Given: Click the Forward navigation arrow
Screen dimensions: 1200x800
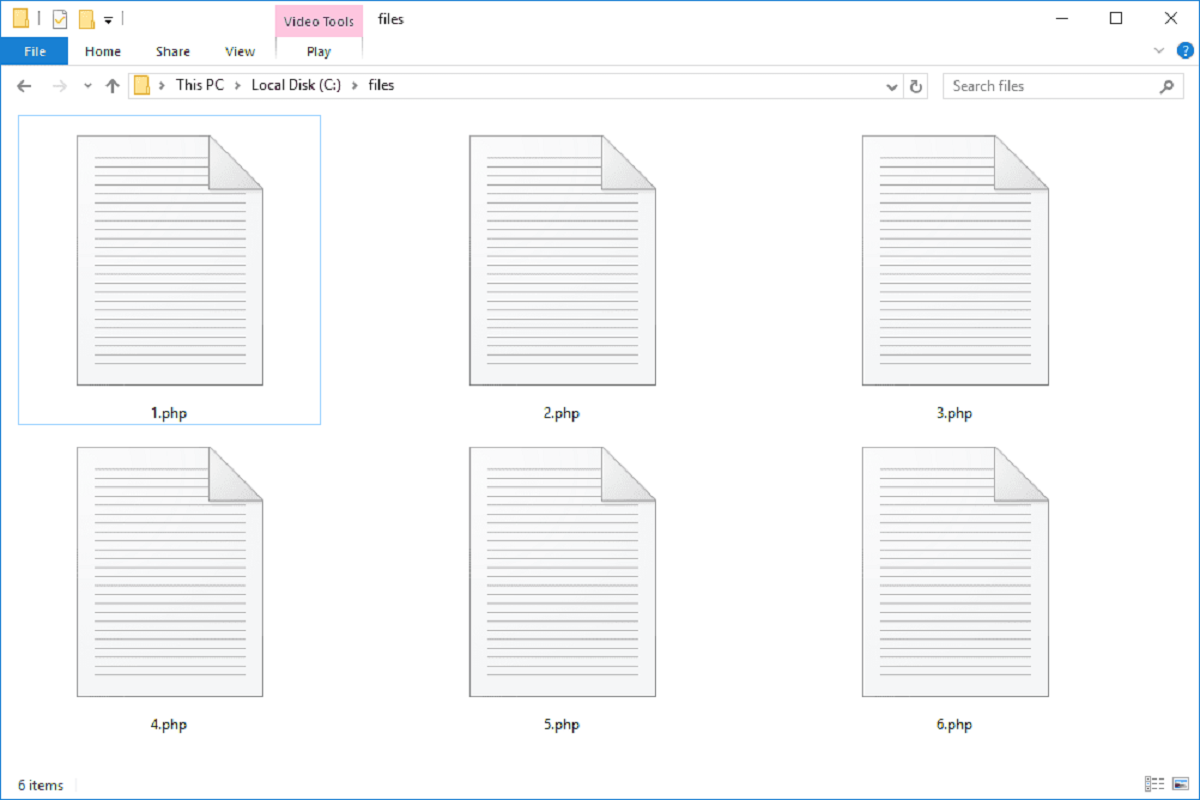Looking at the screenshot, I should [59, 86].
